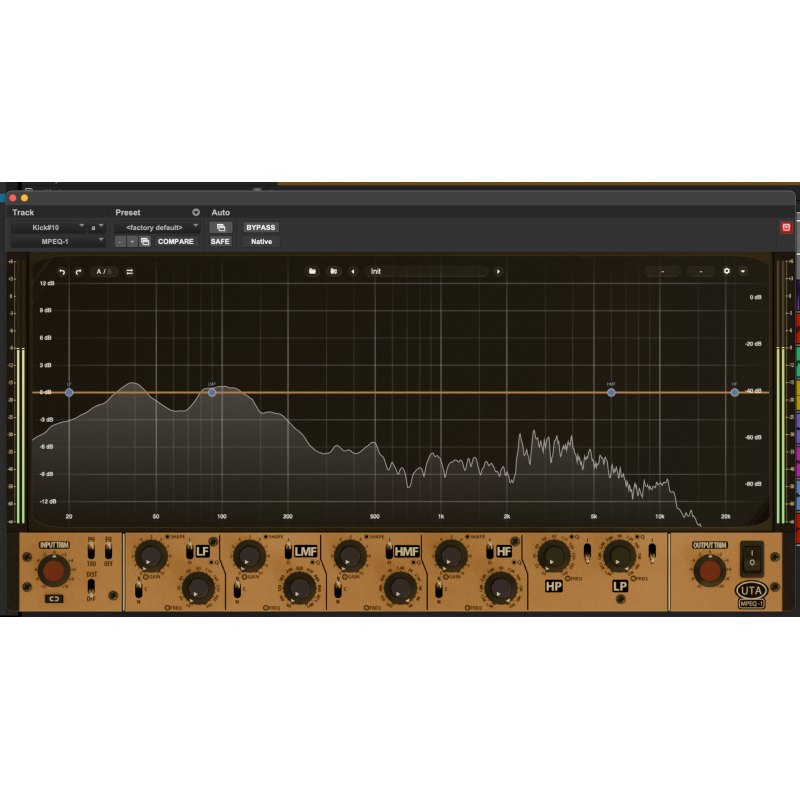
Task: Undo the last change in the EQ toolbar
Action: point(62,272)
